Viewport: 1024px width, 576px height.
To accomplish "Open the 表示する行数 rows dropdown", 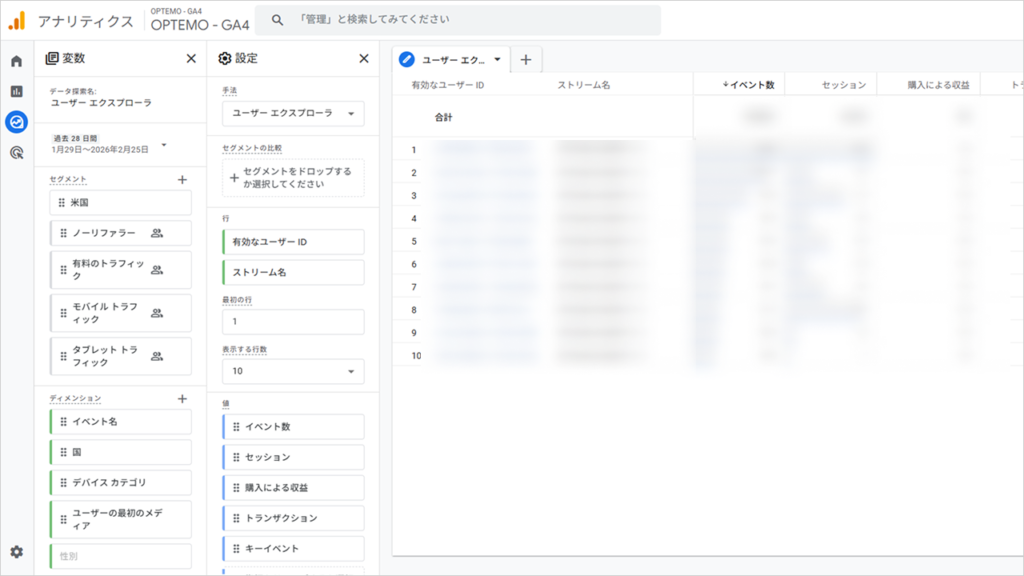I will tap(293, 370).
